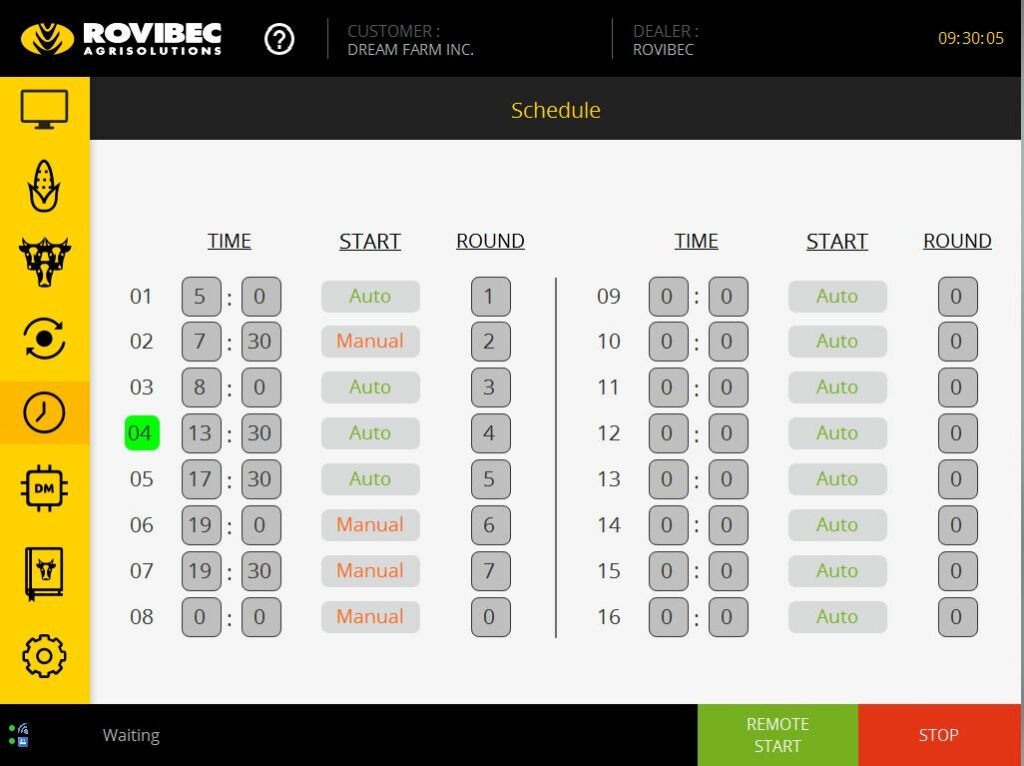Open the help question mark icon

pos(279,40)
